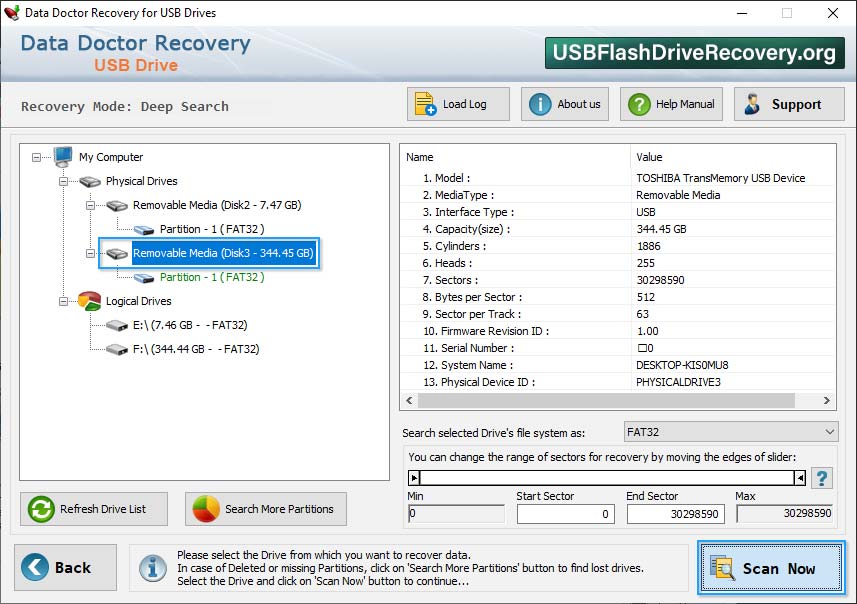Click the TOSHIBA TransMemory USB Device value

pos(720,178)
